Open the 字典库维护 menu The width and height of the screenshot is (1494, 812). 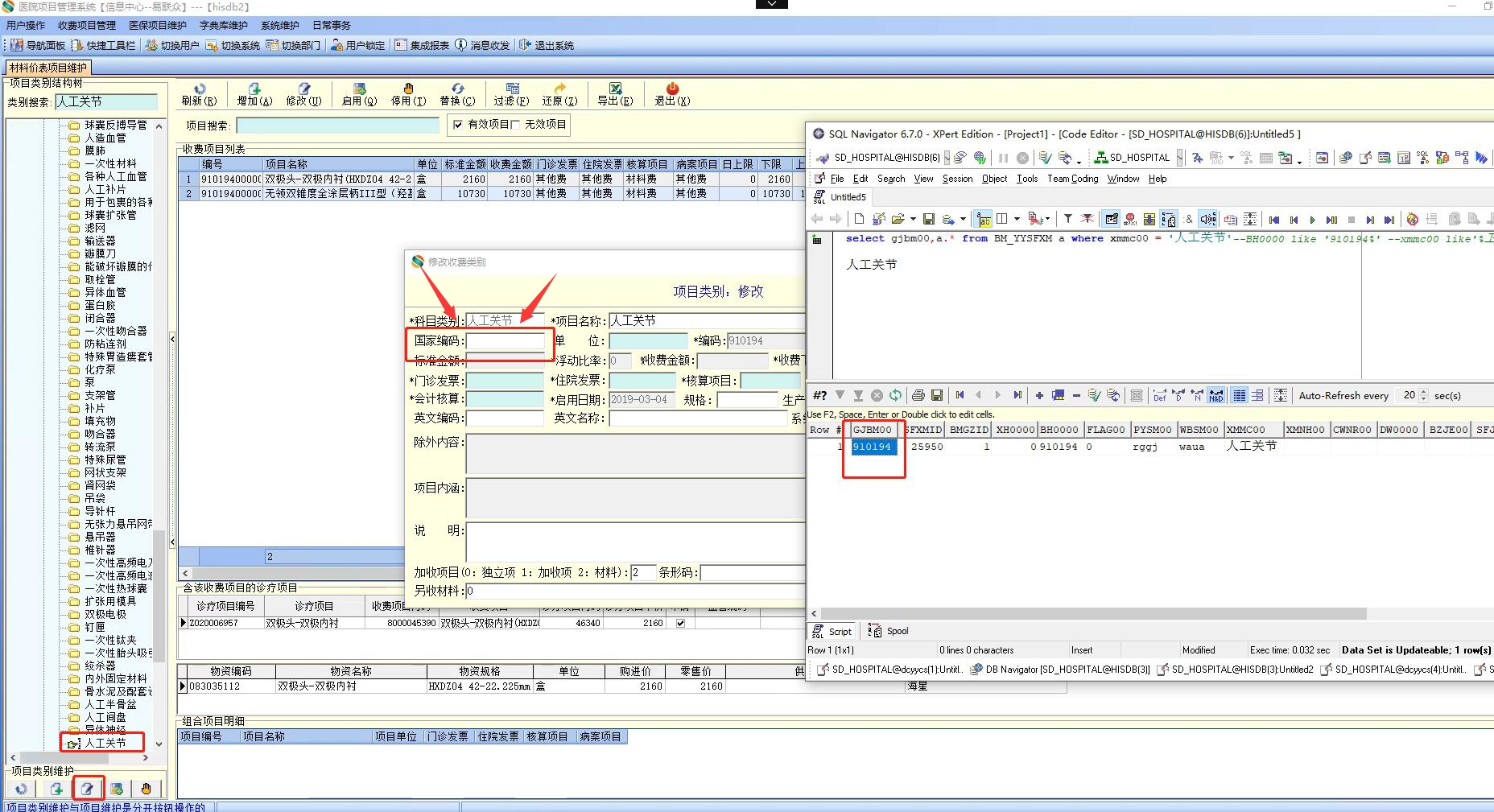(x=224, y=25)
